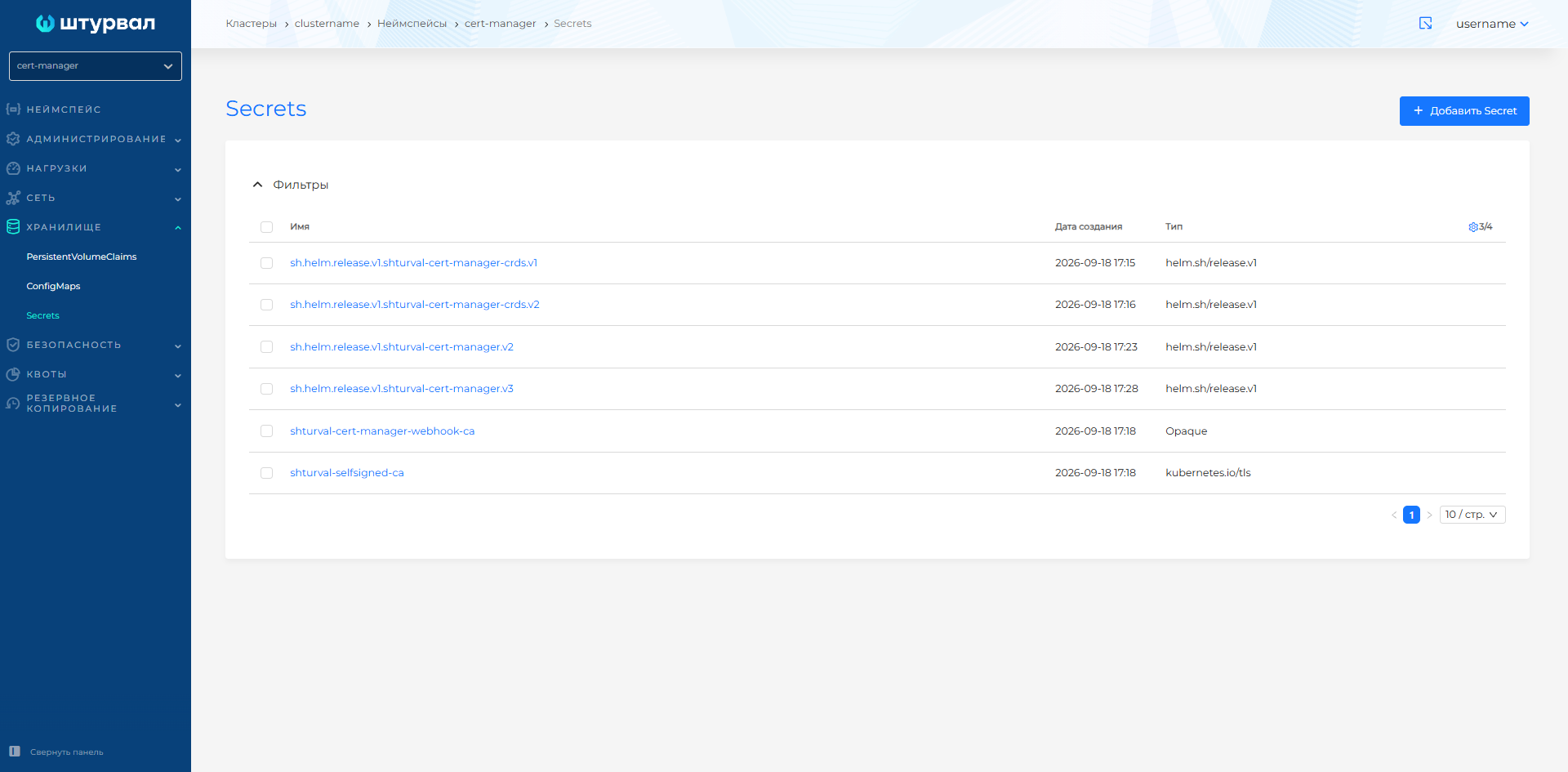Check the cert-manager.v2 row checkbox
This screenshot has height=772, width=1568.
266,347
